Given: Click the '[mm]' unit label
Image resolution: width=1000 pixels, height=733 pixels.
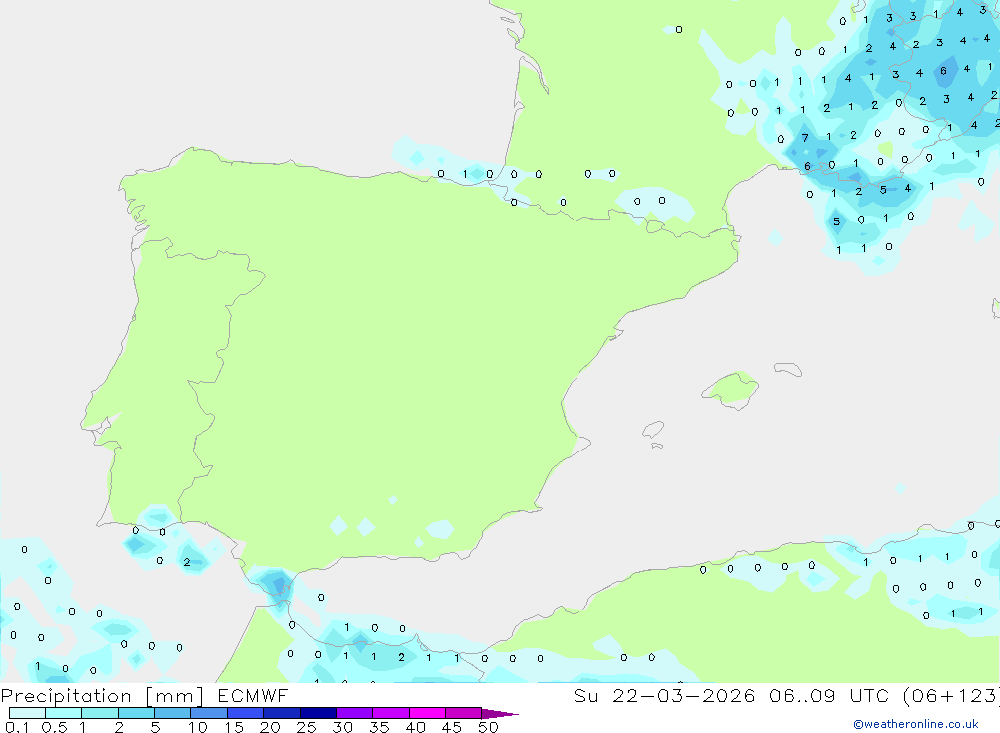Looking at the screenshot, I should point(175,696).
